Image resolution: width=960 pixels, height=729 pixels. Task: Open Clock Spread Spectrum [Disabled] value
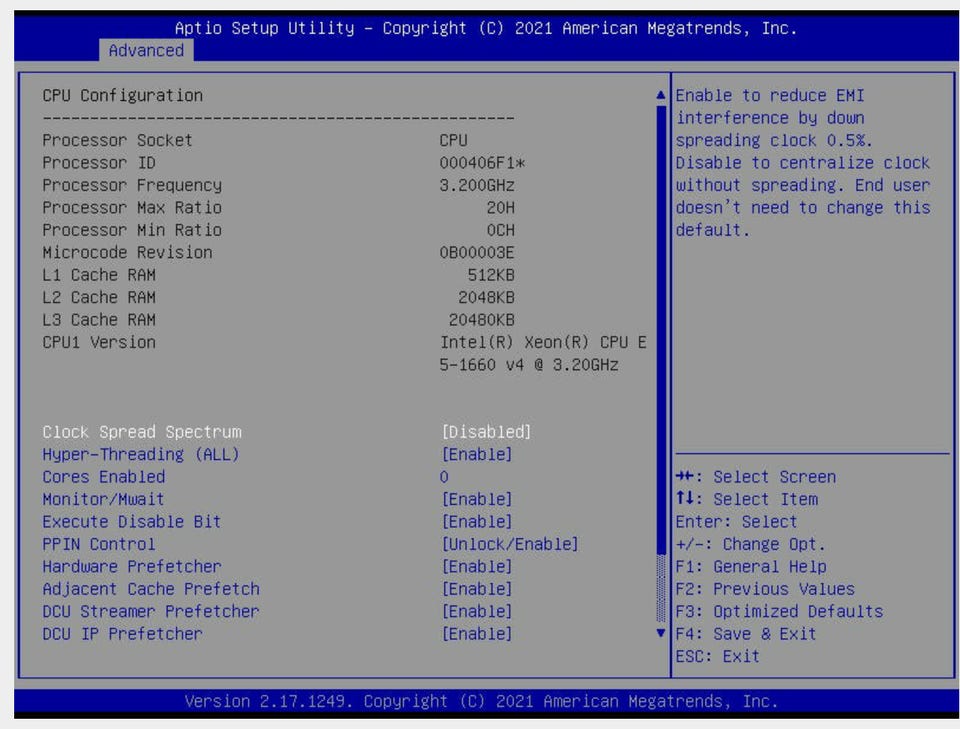coord(486,432)
